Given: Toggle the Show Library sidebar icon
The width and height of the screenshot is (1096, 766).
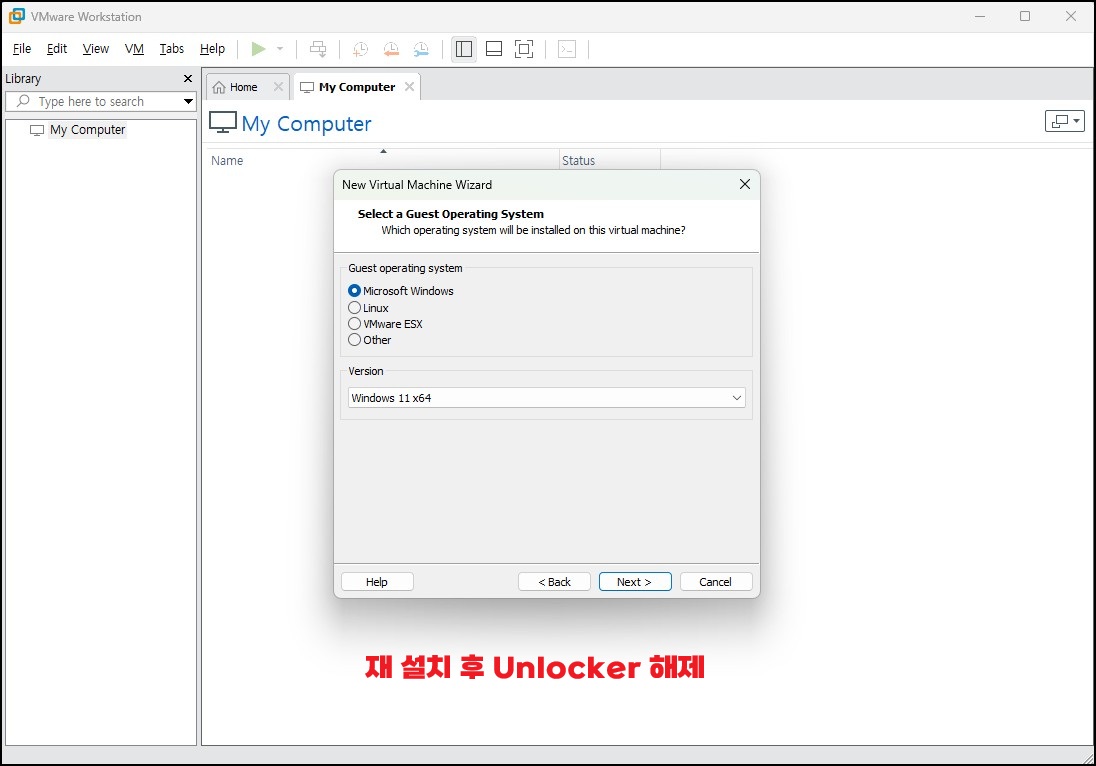Looking at the screenshot, I should 464,49.
